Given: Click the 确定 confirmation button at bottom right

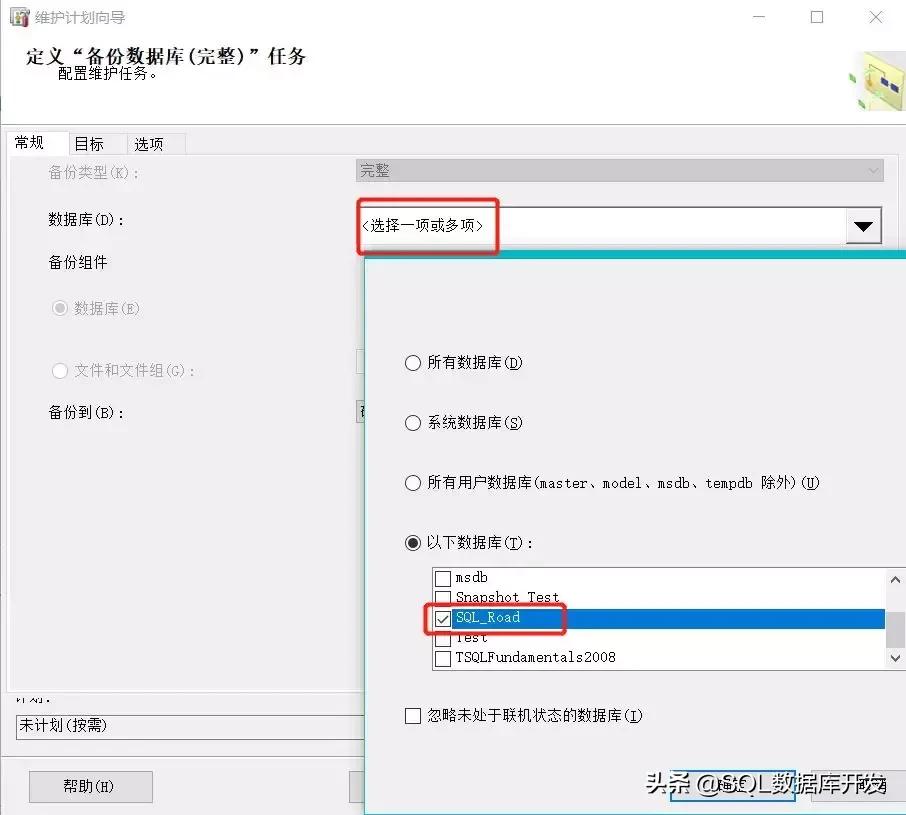Looking at the screenshot, I should [733, 785].
